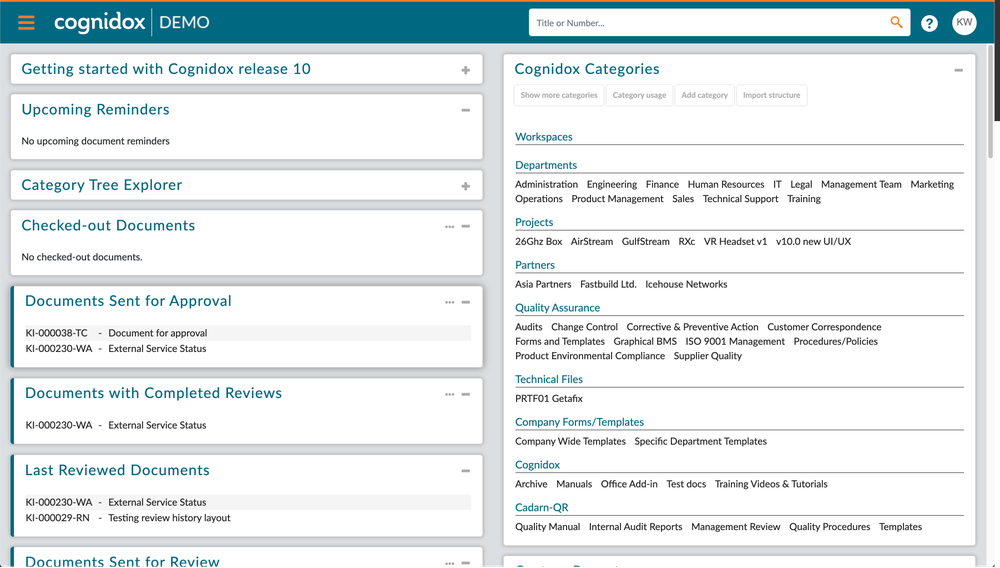Image resolution: width=1000 pixels, height=568 pixels.
Task: Click the Import structure button
Action: [771, 95]
